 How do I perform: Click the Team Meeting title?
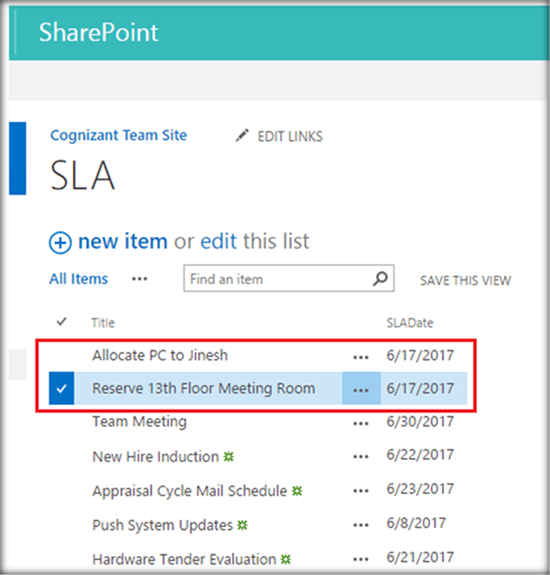point(139,422)
